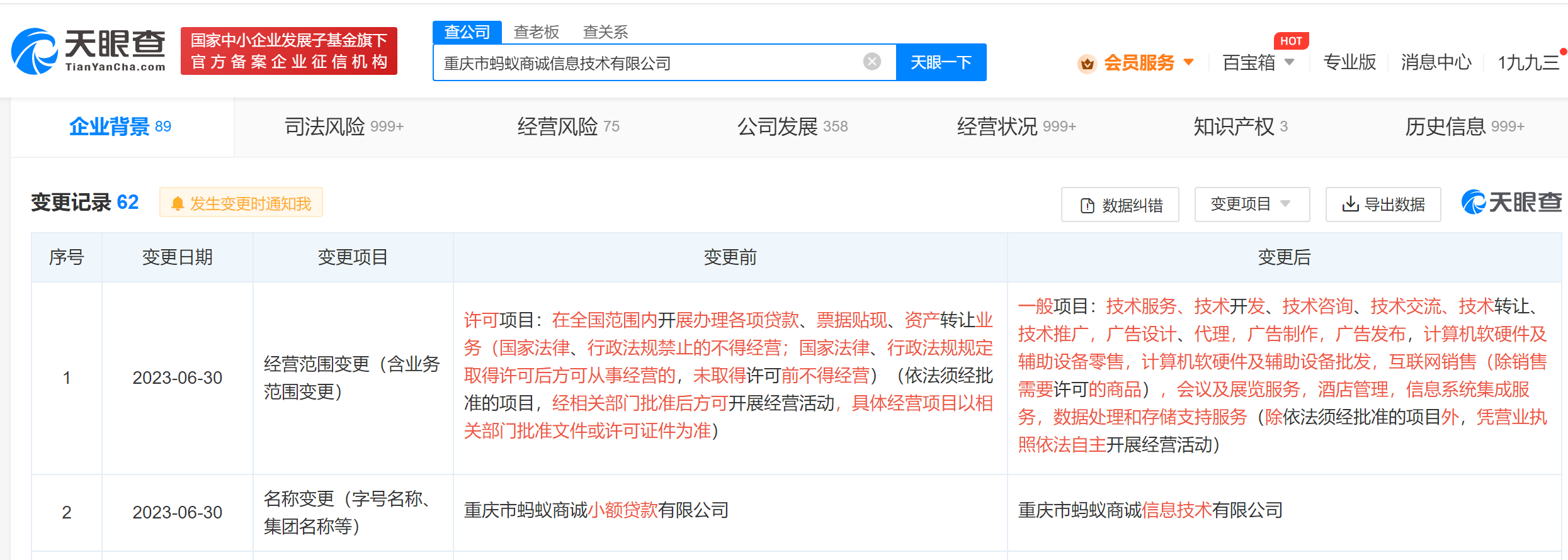Click the 变更日期 column header
1568x560 pixels.
(178, 257)
